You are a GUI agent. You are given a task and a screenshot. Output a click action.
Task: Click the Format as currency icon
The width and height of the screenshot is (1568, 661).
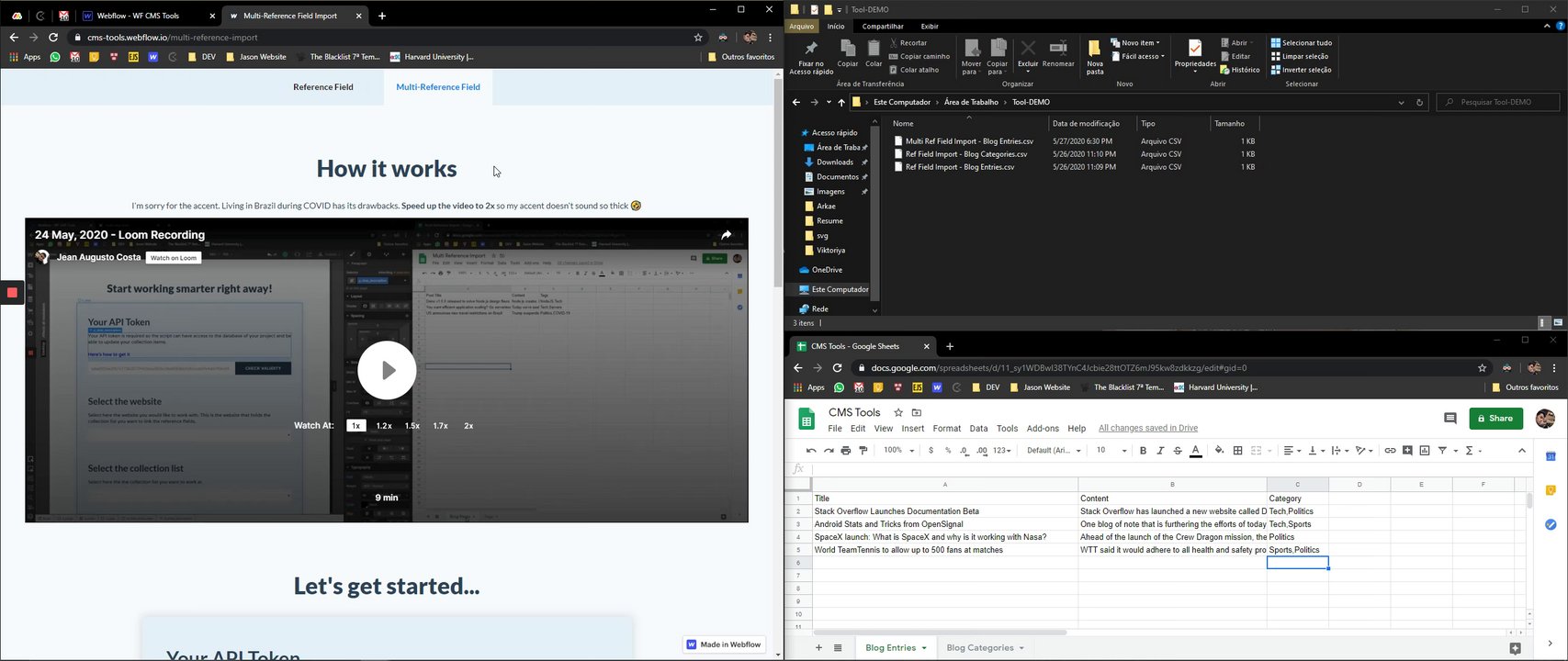point(931,451)
